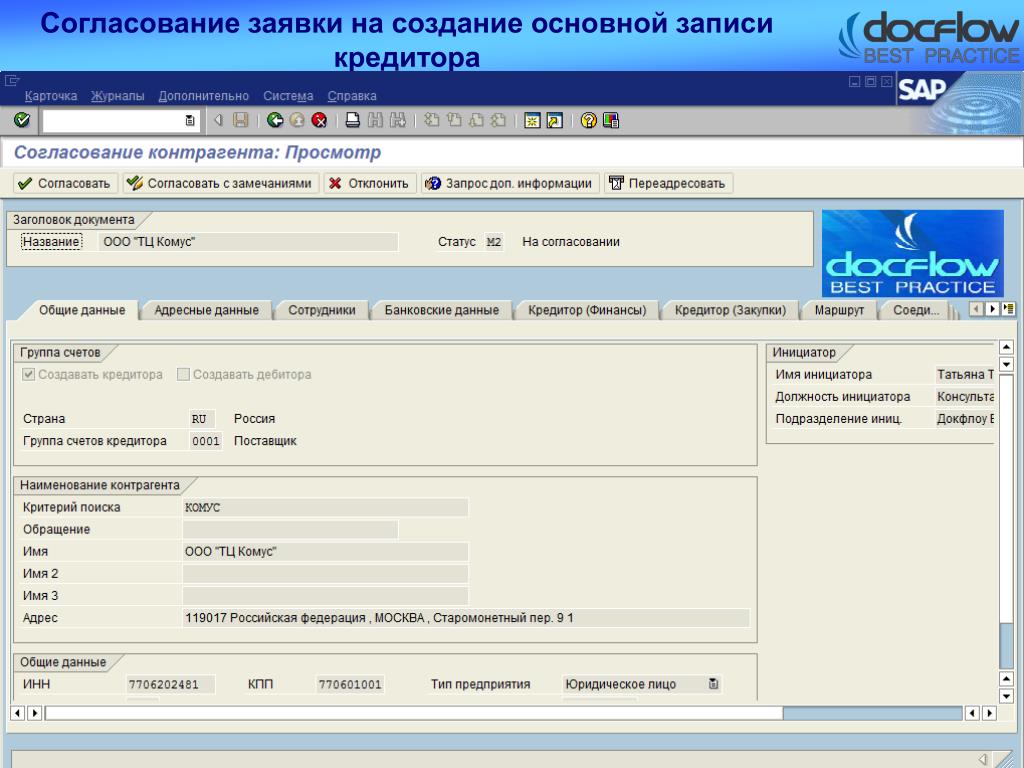Click the status bar expand triangle icon

(x=982, y=759)
